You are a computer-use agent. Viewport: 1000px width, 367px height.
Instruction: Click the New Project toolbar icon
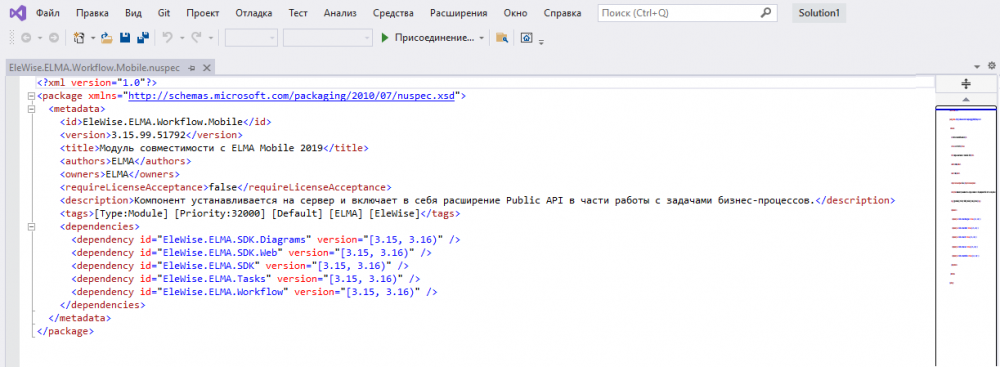coord(79,38)
